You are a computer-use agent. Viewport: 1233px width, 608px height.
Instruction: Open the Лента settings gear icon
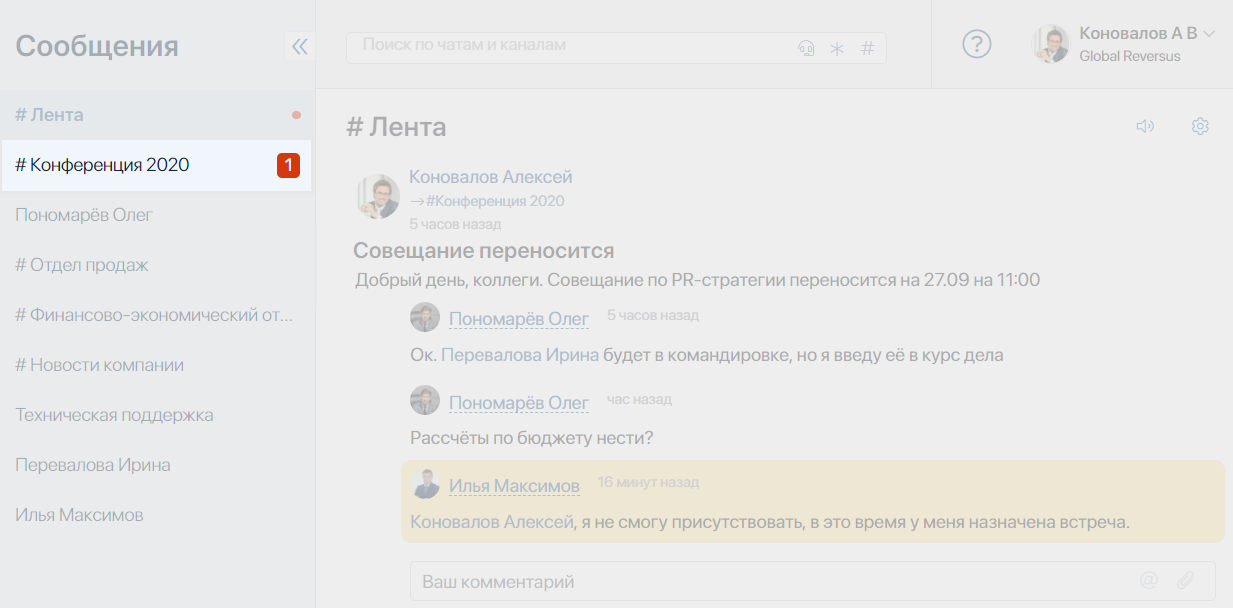click(x=1200, y=126)
